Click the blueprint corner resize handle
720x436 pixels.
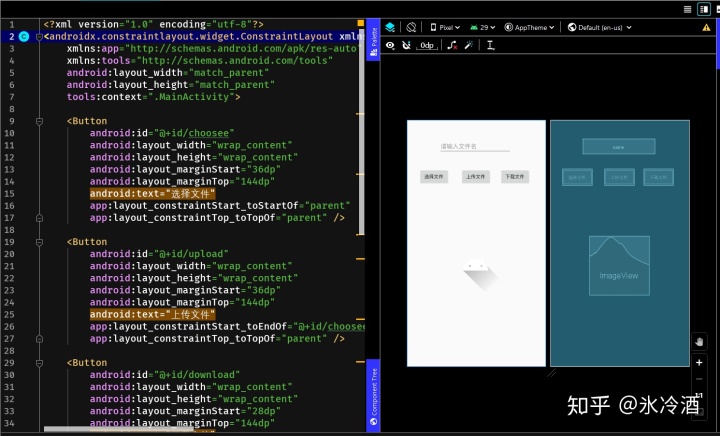551,374
